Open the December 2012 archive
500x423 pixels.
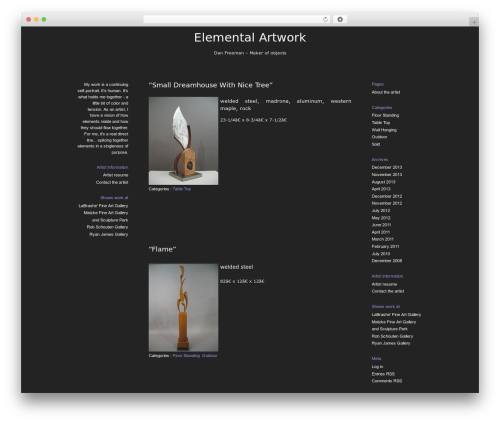tap(387, 196)
